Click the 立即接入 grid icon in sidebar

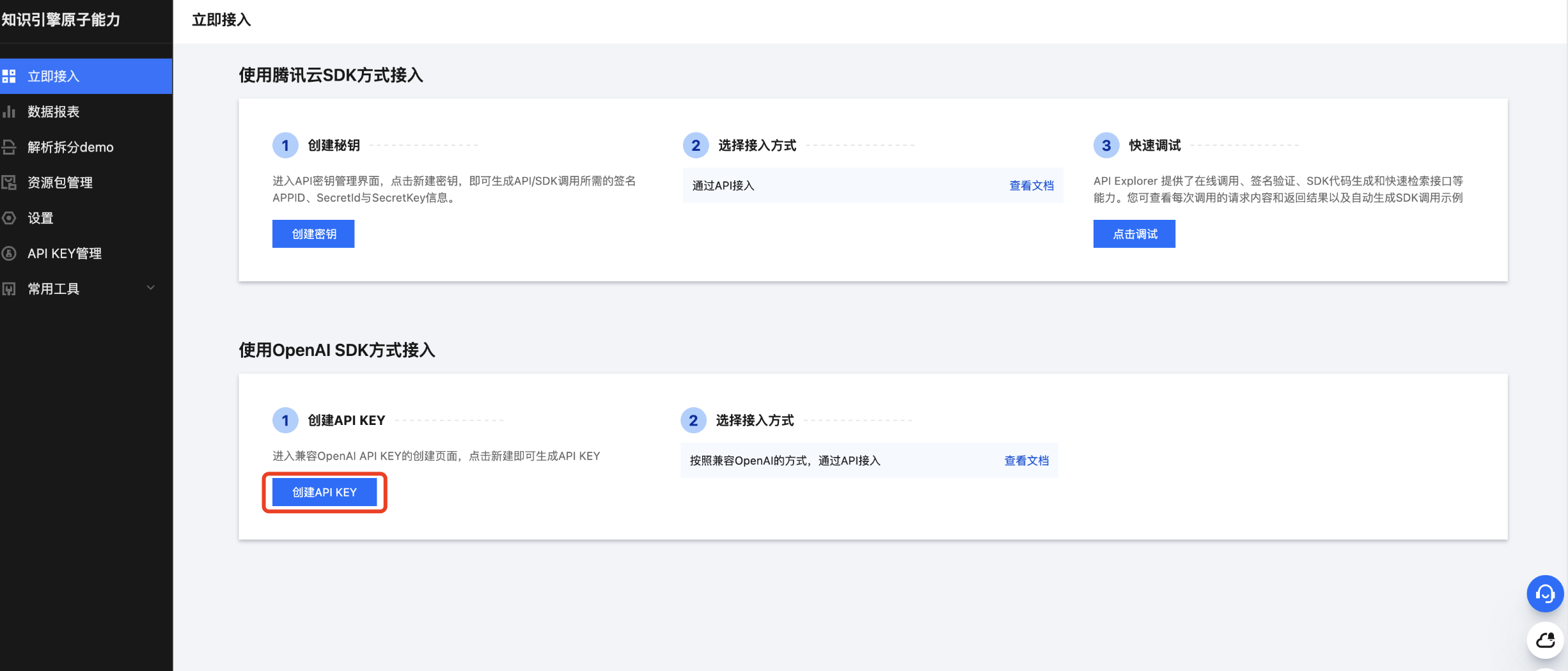tap(9, 77)
